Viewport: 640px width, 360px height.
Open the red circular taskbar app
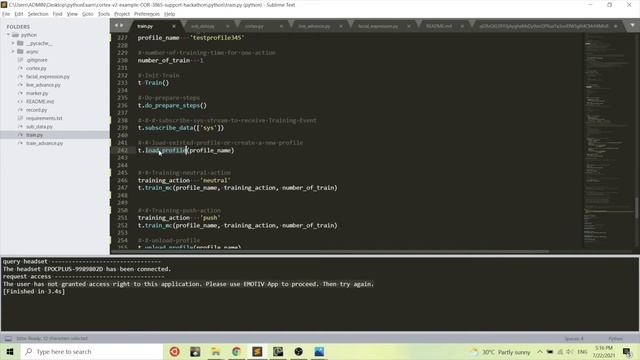pos(175,351)
